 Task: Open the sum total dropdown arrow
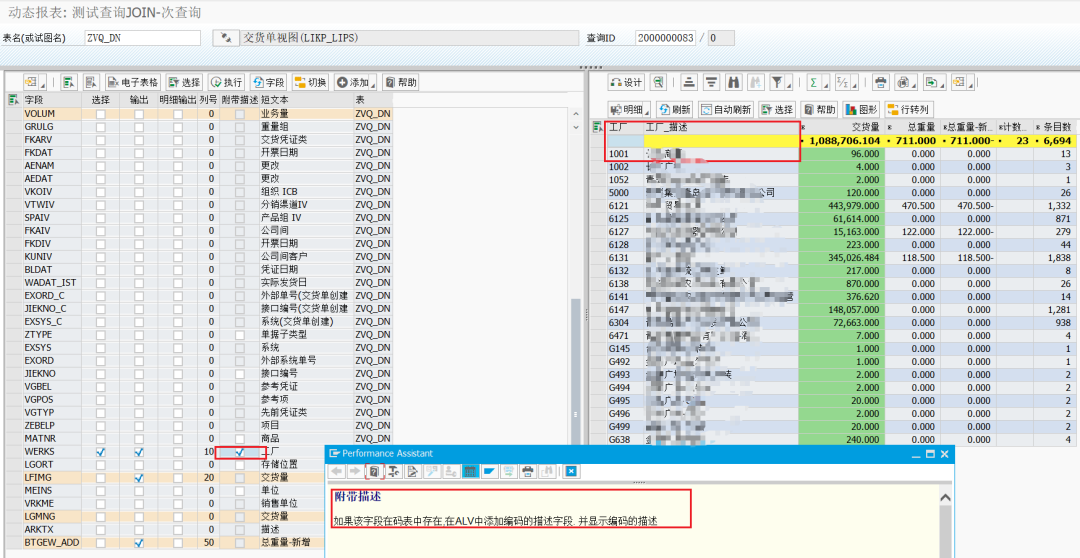click(825, 84)
